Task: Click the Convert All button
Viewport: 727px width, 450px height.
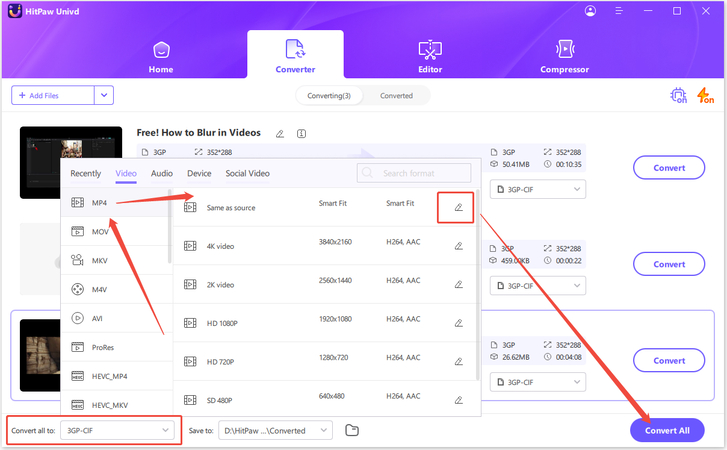Action: coord(667,431)
